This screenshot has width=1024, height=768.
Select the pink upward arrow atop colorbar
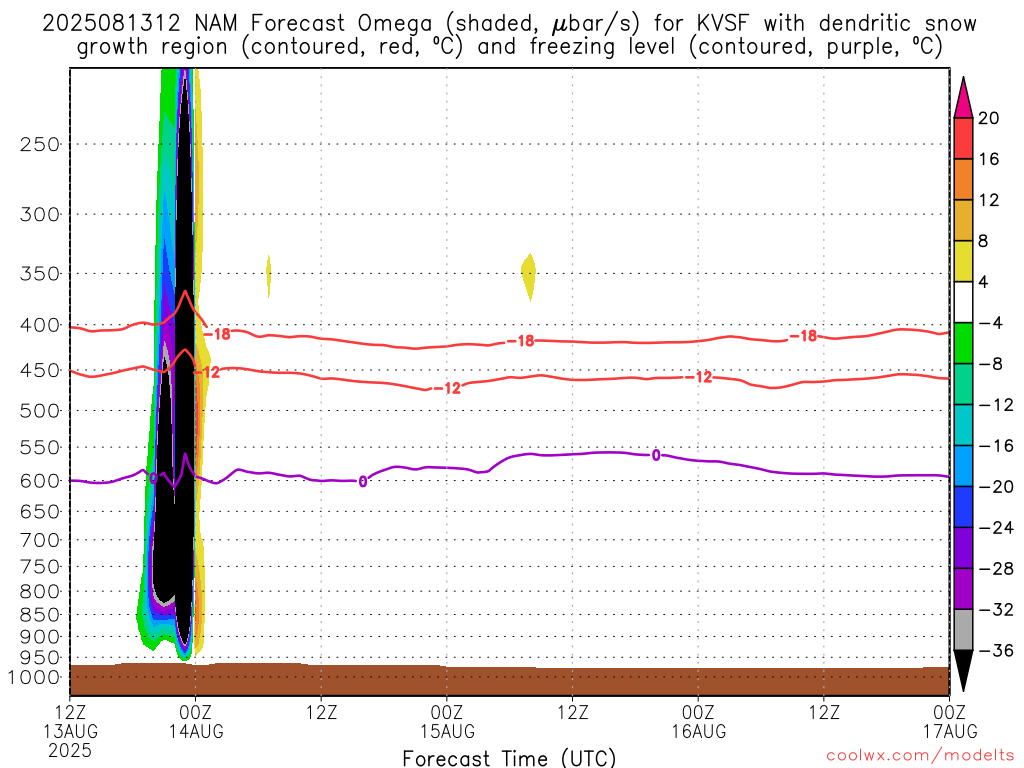coord(963,97)
